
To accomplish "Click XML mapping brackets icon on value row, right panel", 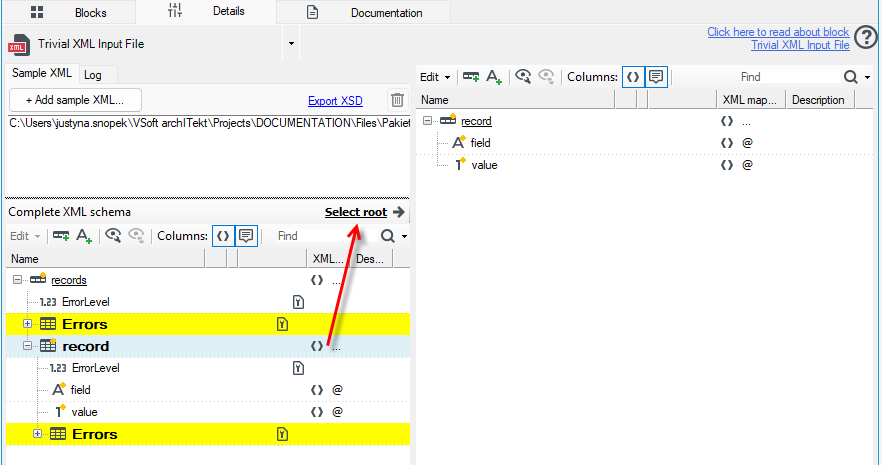I will click(x=727, y=165).
